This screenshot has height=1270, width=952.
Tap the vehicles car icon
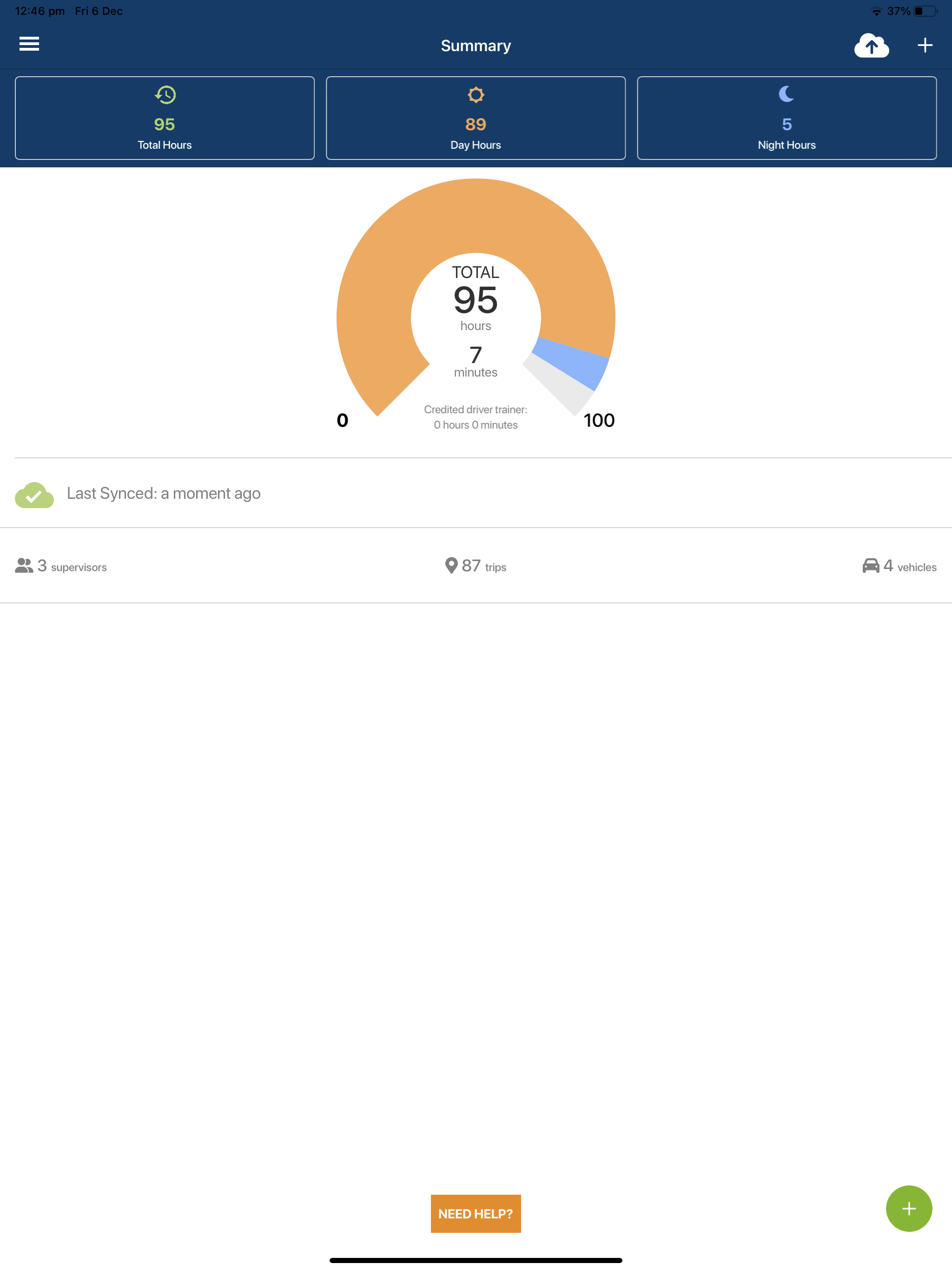[871, 566]
